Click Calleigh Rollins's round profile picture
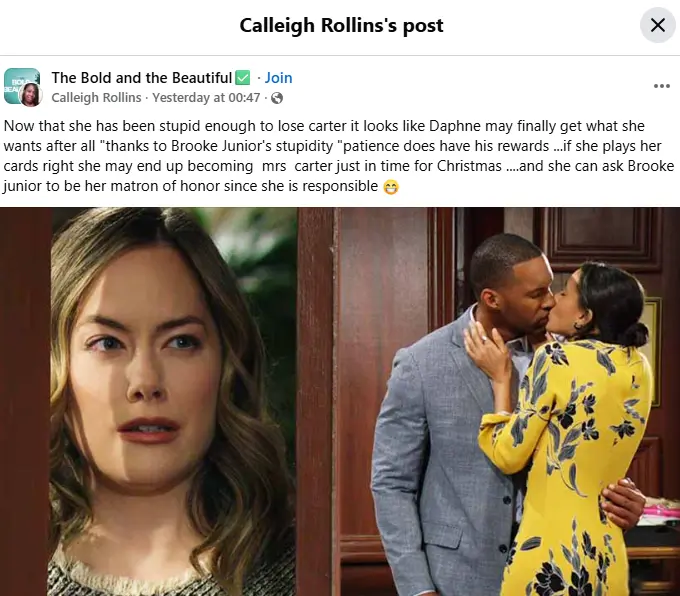Viewport: 680px width, 596px height. (31, 95)
